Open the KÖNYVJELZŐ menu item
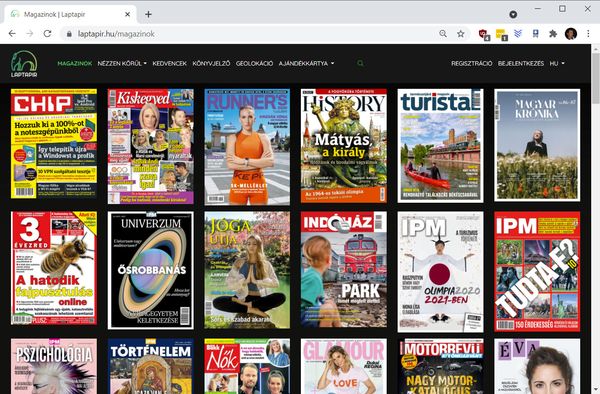The image size is (600, 394). (x=211, y=63)
